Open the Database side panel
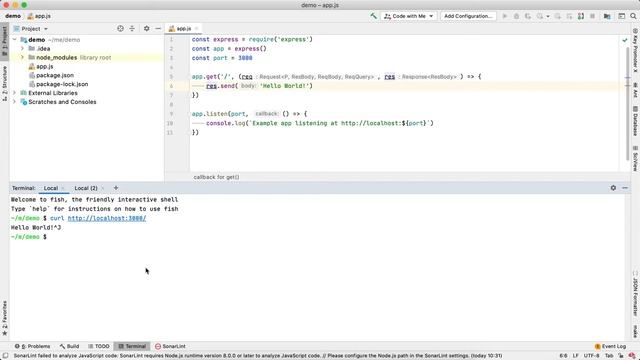 [635, 121]
